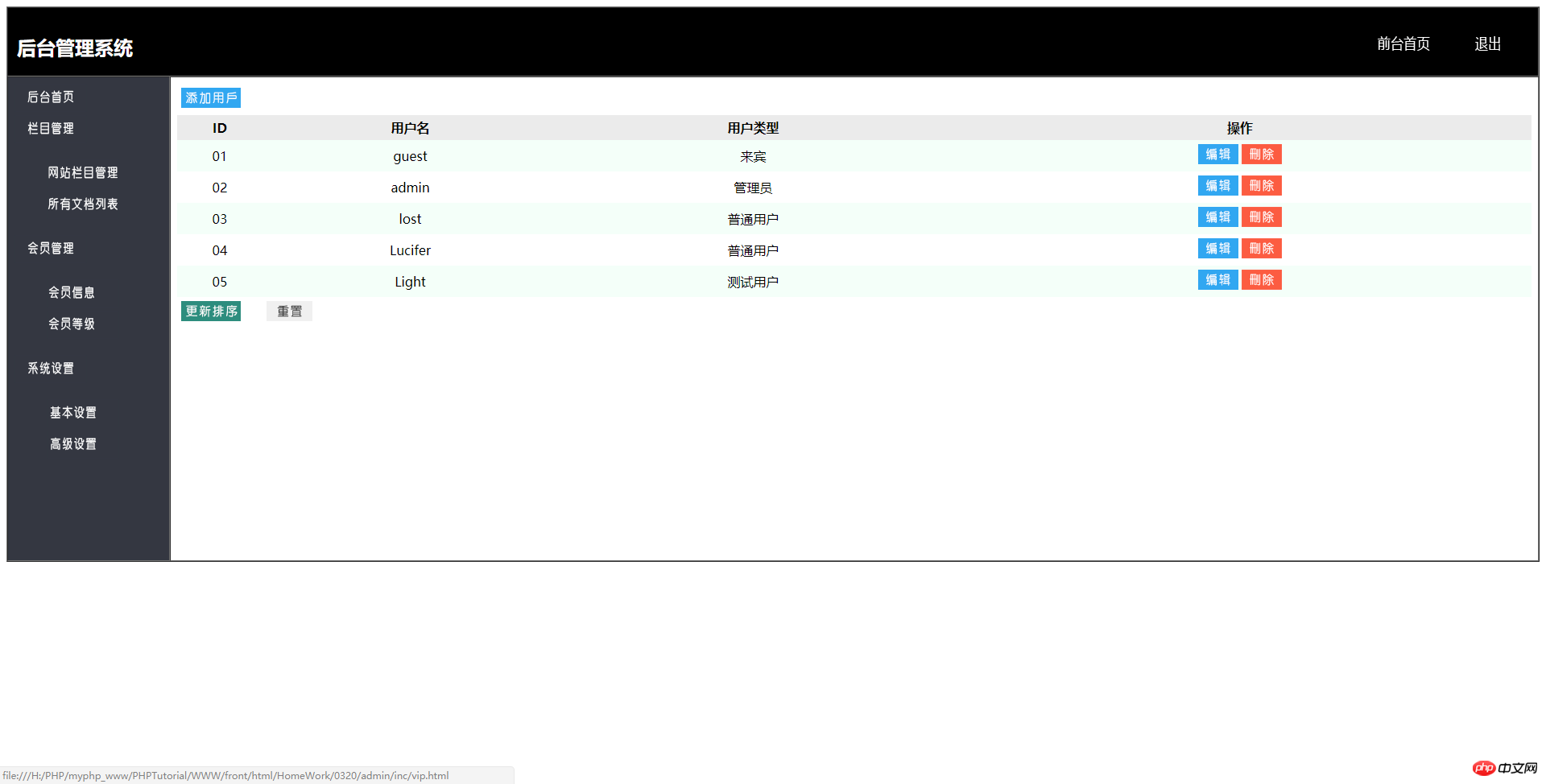The width and height of the screenshot is (1546, 784).
Task: Edit the Lucifer user row
Action: point(1217,249)
